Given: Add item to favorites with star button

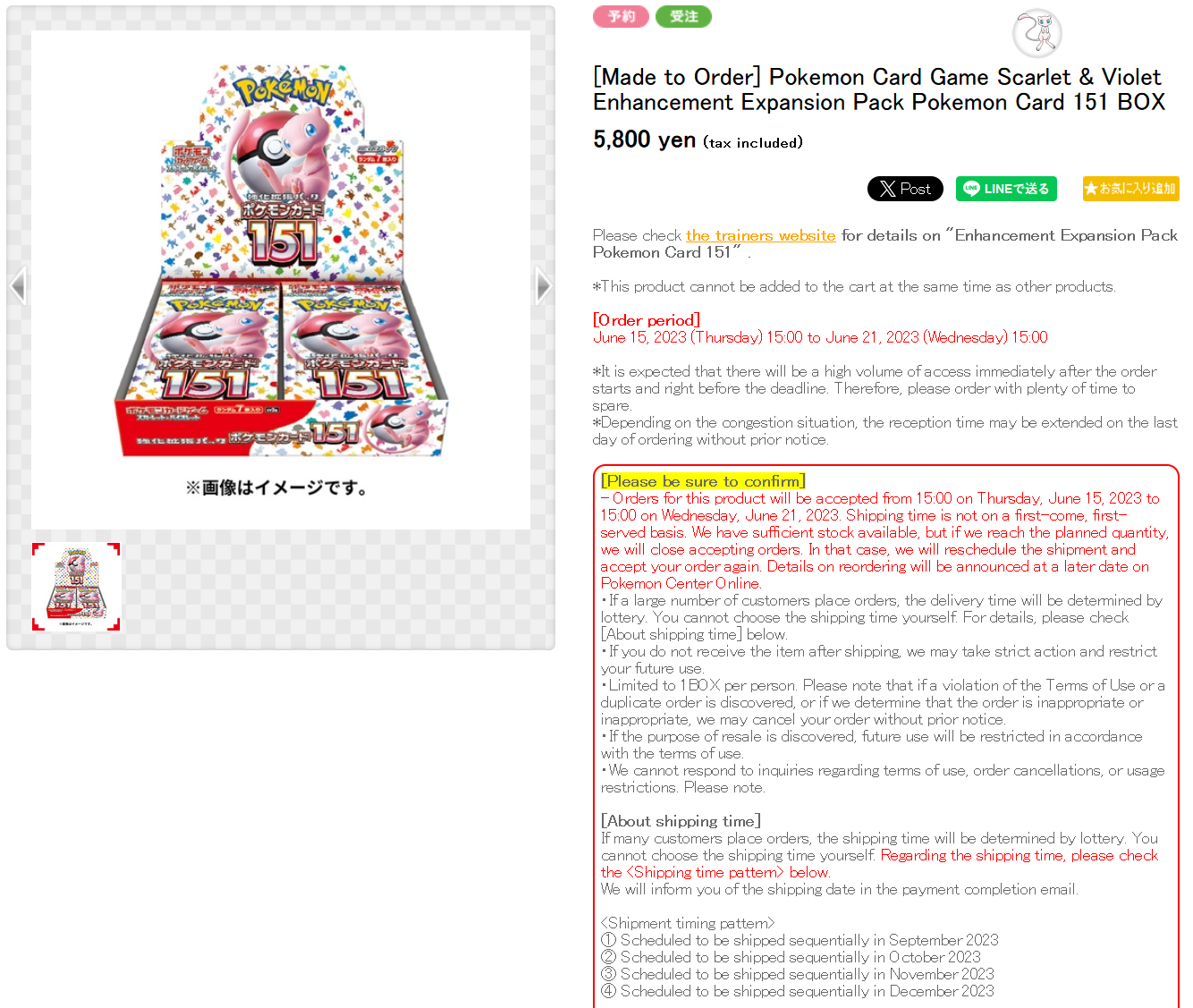Looking at the screenshot, I should 1130,189.
